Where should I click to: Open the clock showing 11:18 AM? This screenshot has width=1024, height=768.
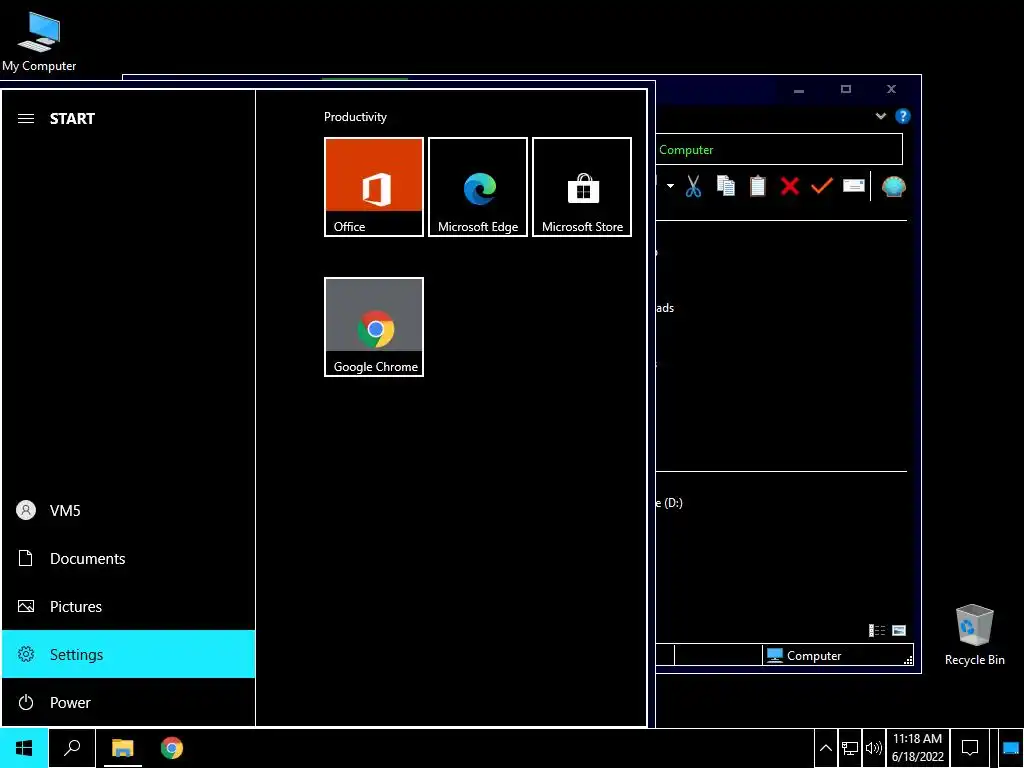point(918,748)
